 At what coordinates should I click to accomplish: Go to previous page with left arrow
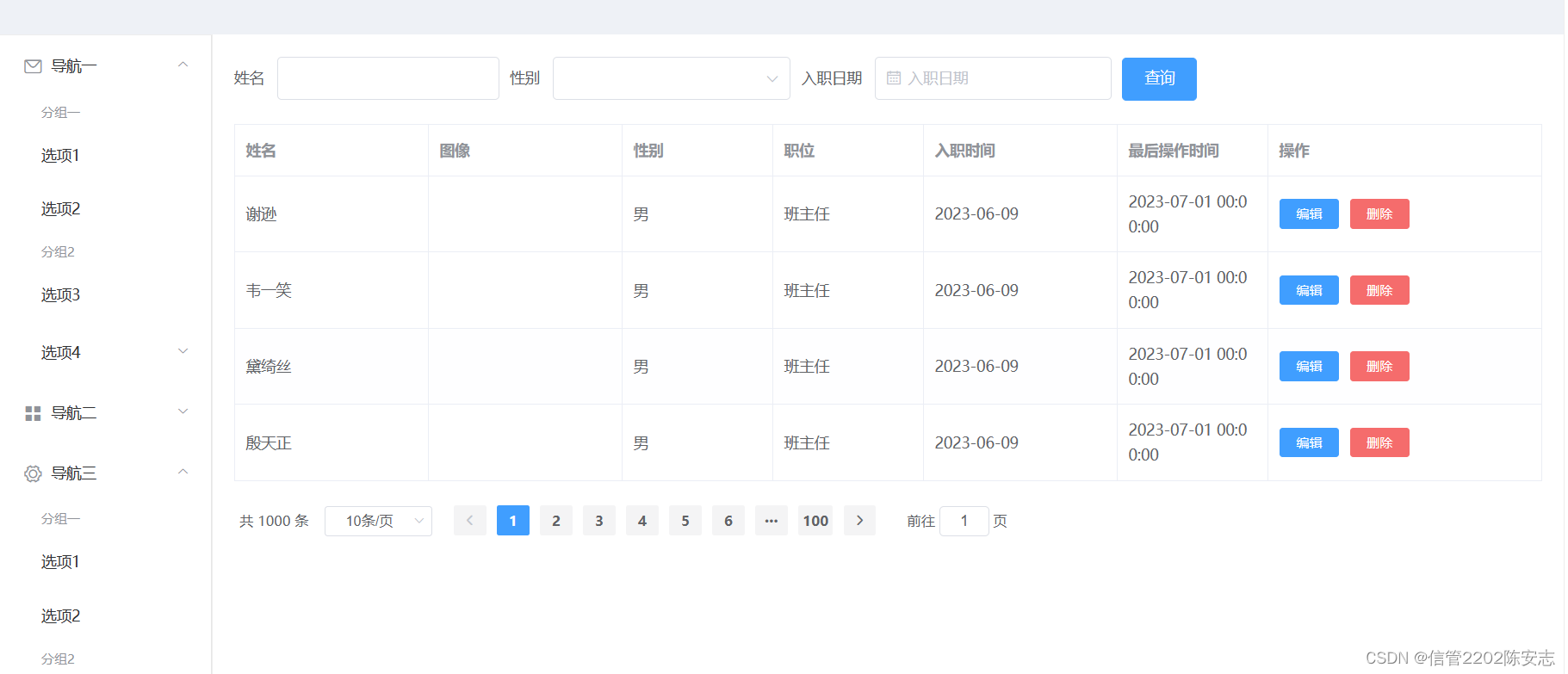470,521
